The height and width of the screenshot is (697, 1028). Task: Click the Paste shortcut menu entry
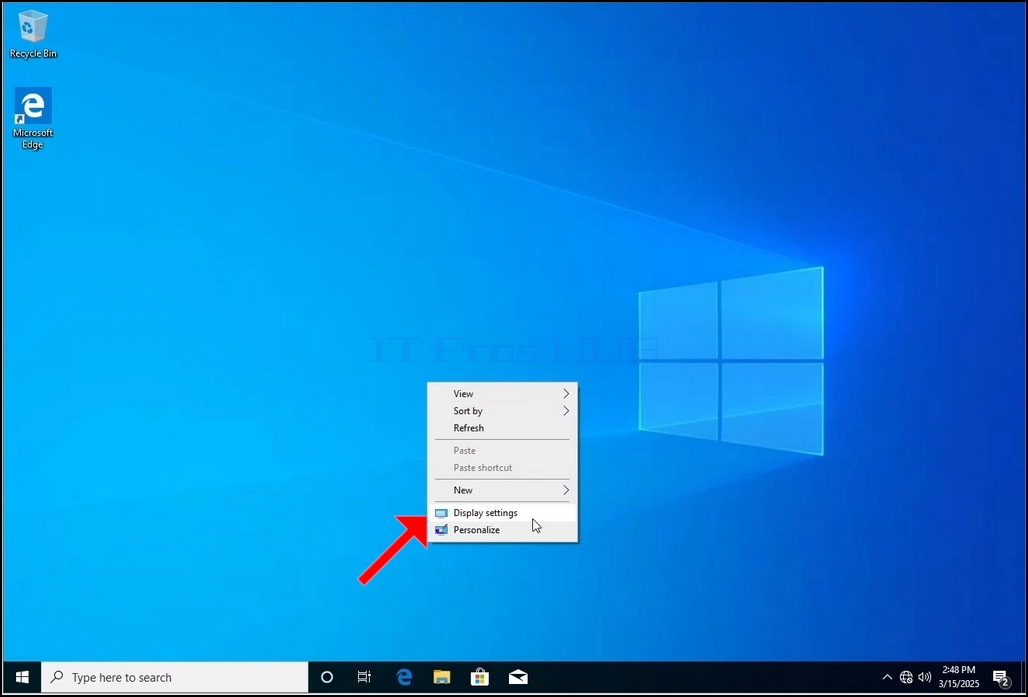(x=502, y=468)
